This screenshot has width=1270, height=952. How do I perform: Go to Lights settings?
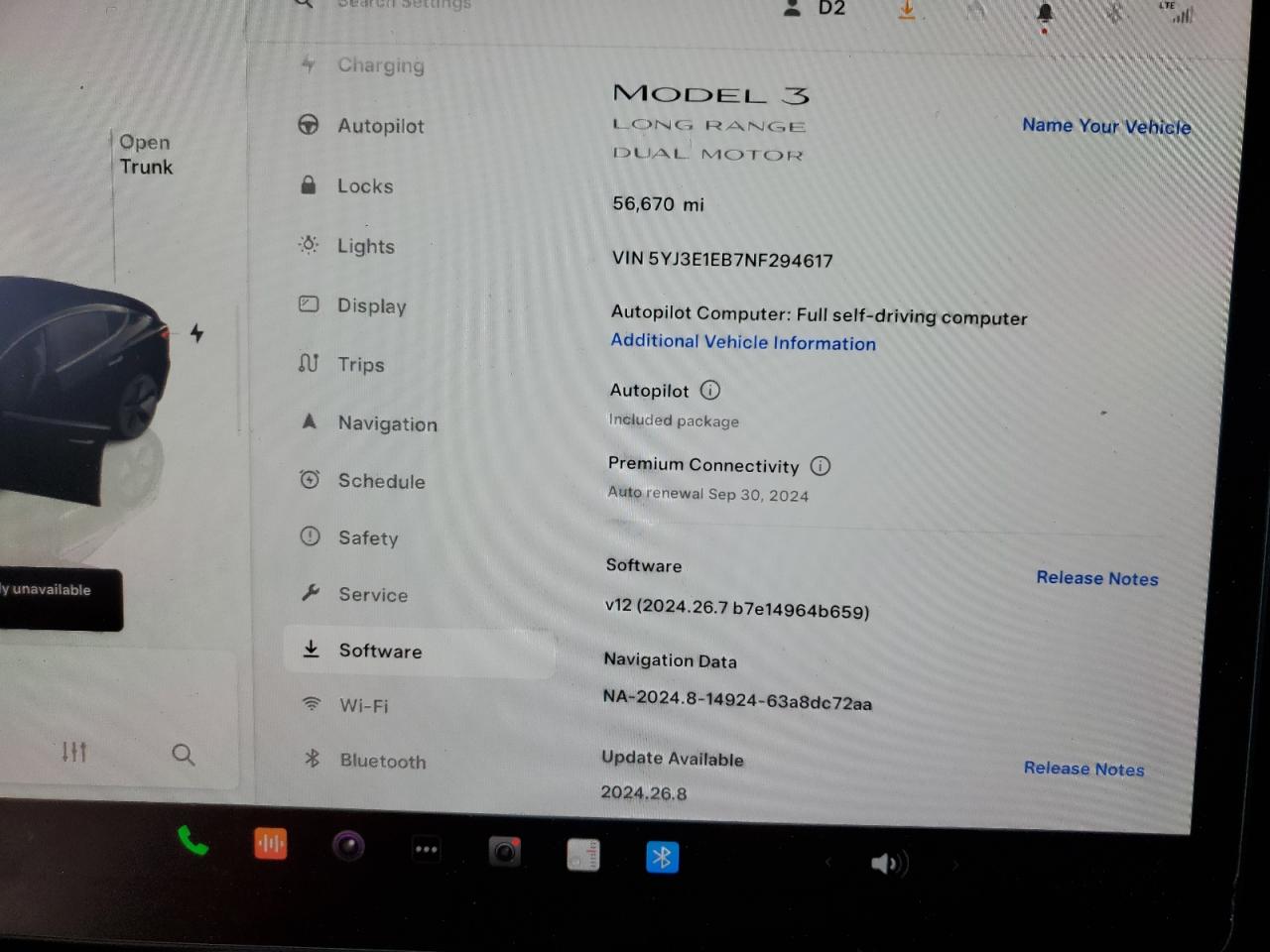(x=347, y=246)
